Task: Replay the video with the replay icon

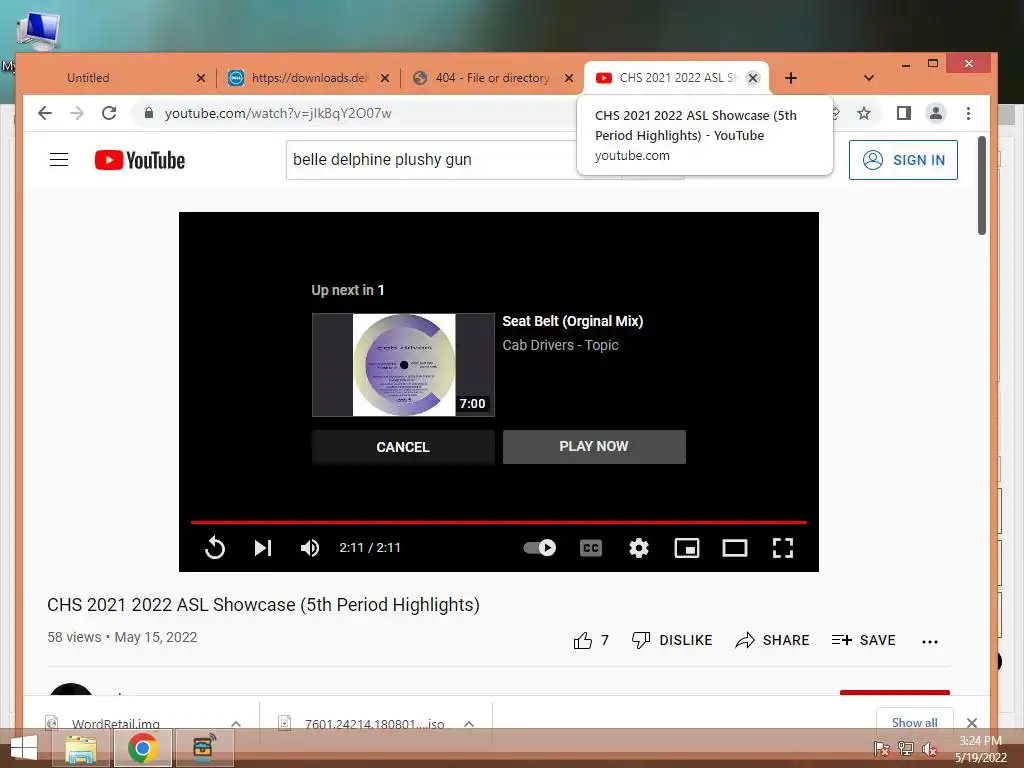Action: [x=215, y=547]
